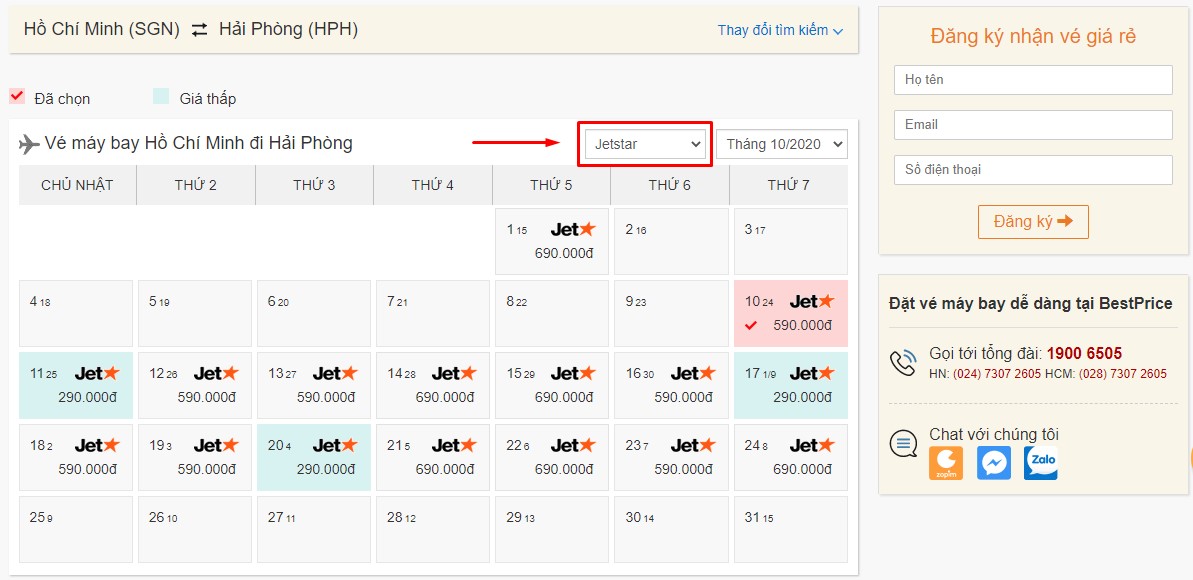1193x580 pixels.
Task: Open the airline selection dropdown showing Jetstar
Action: pyautogui.click(x=644, y=143)
